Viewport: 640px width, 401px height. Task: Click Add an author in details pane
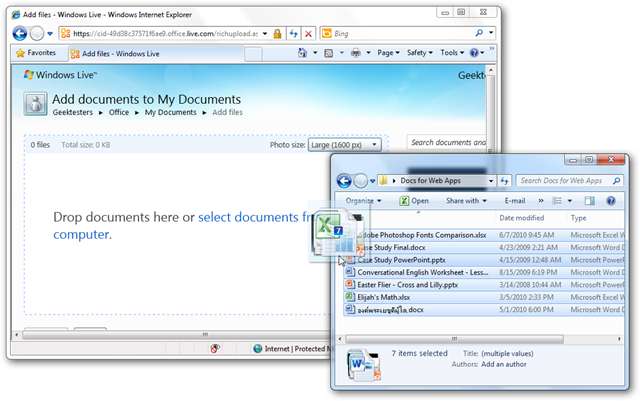(504, 364)
